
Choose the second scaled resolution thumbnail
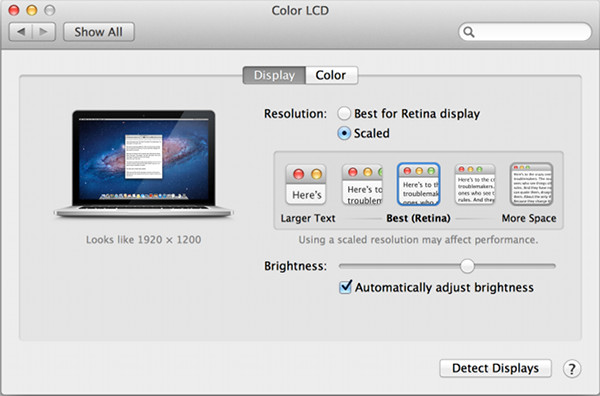[x=362, y=184]
